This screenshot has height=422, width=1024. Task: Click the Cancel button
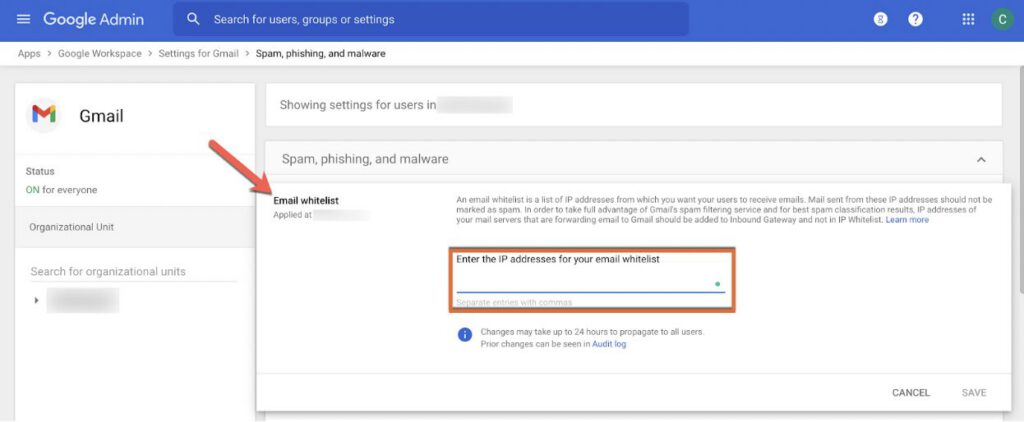coord(911,393)
